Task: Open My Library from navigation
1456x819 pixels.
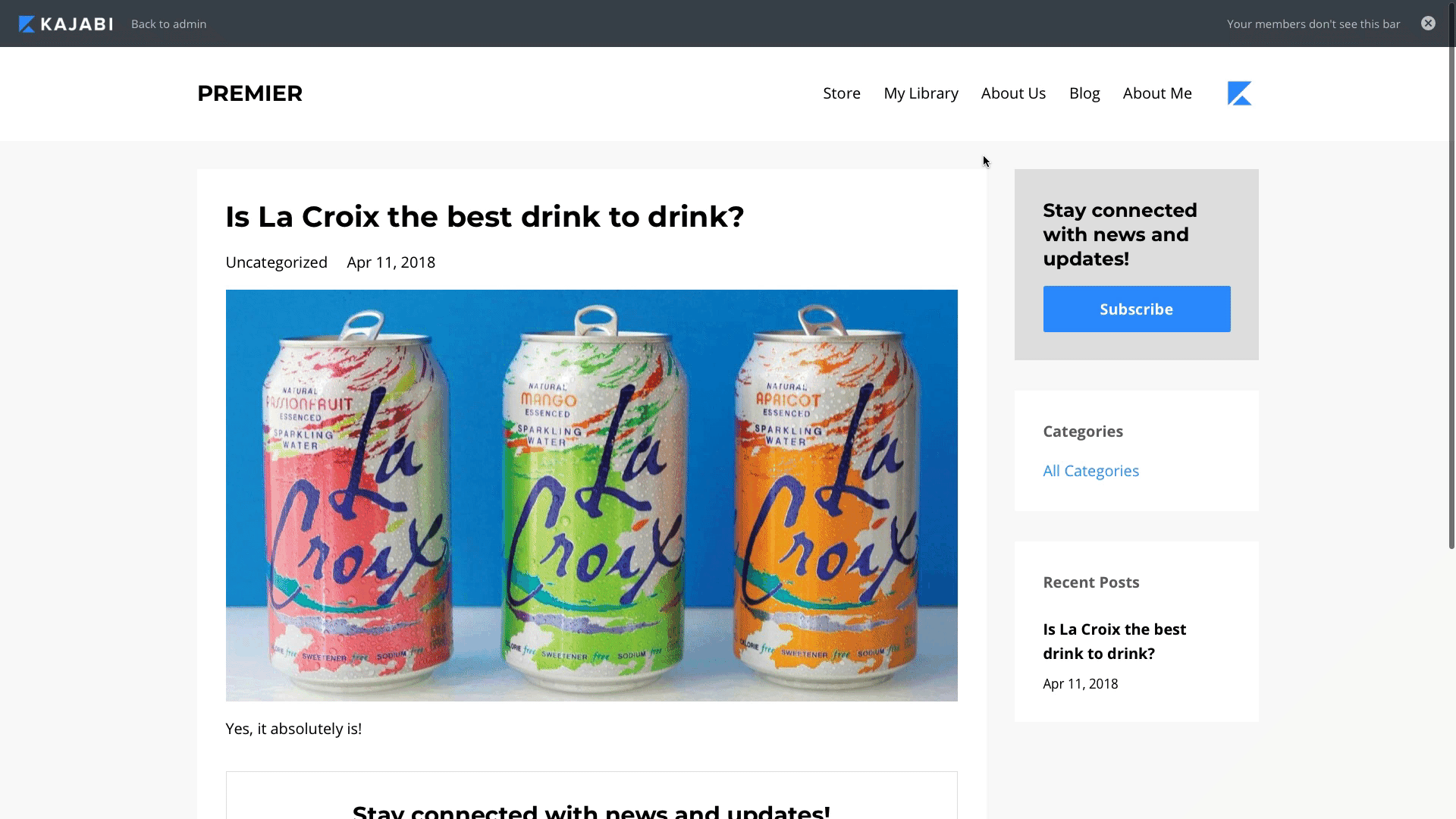Action: coord(921,93)
